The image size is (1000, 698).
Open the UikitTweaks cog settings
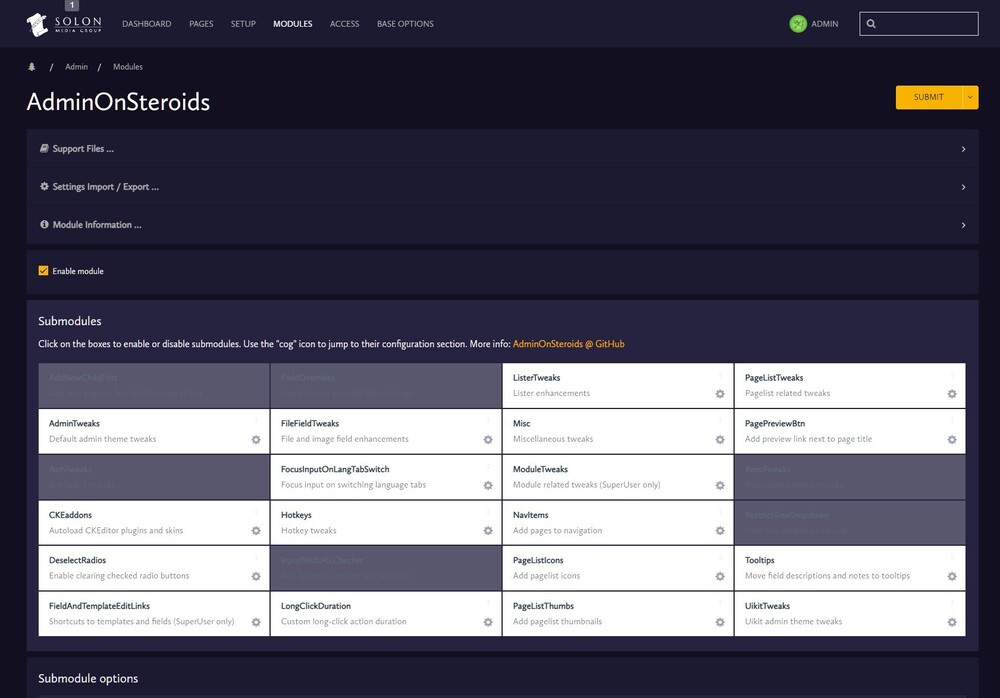951,622
